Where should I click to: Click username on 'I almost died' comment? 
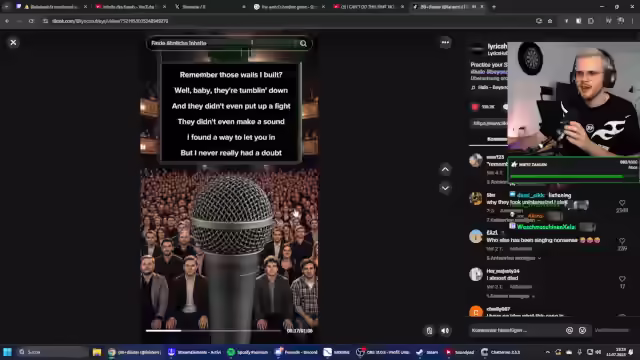click(503, 271)
